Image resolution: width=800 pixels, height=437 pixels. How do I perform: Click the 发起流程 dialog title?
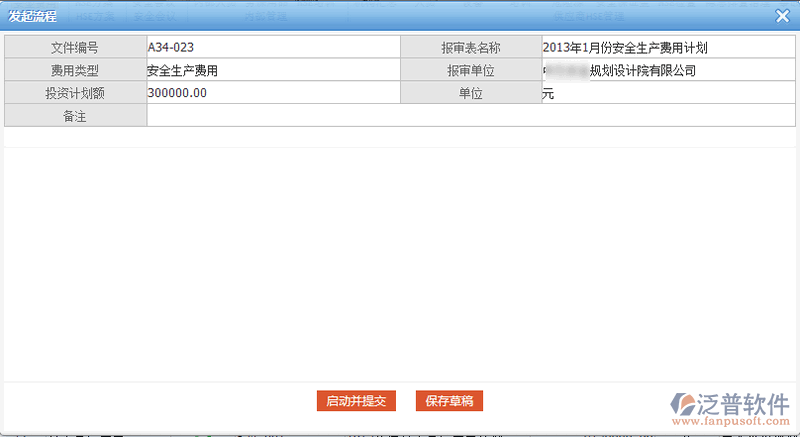[x=33, y=16]
